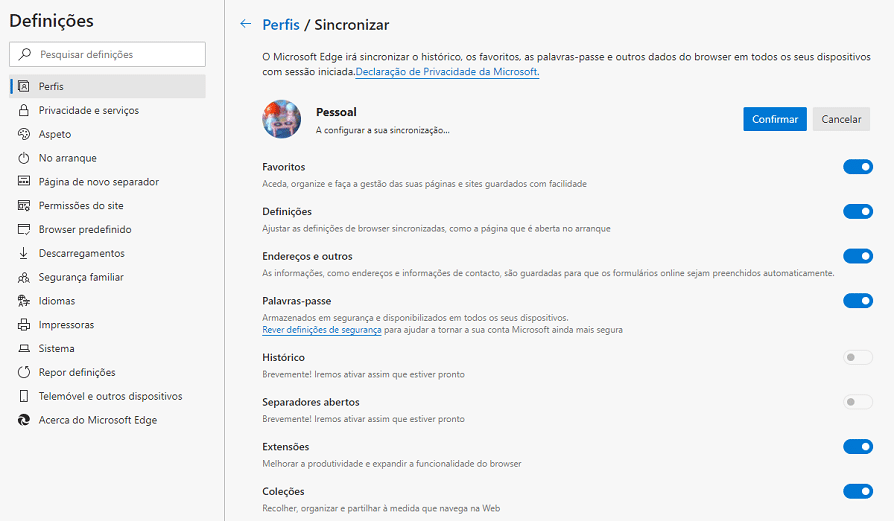Open Declaração de Privacidade da Microsoft link
Image resolution: width=894 pixels, height=521 pixels.
tap(447, 72)
